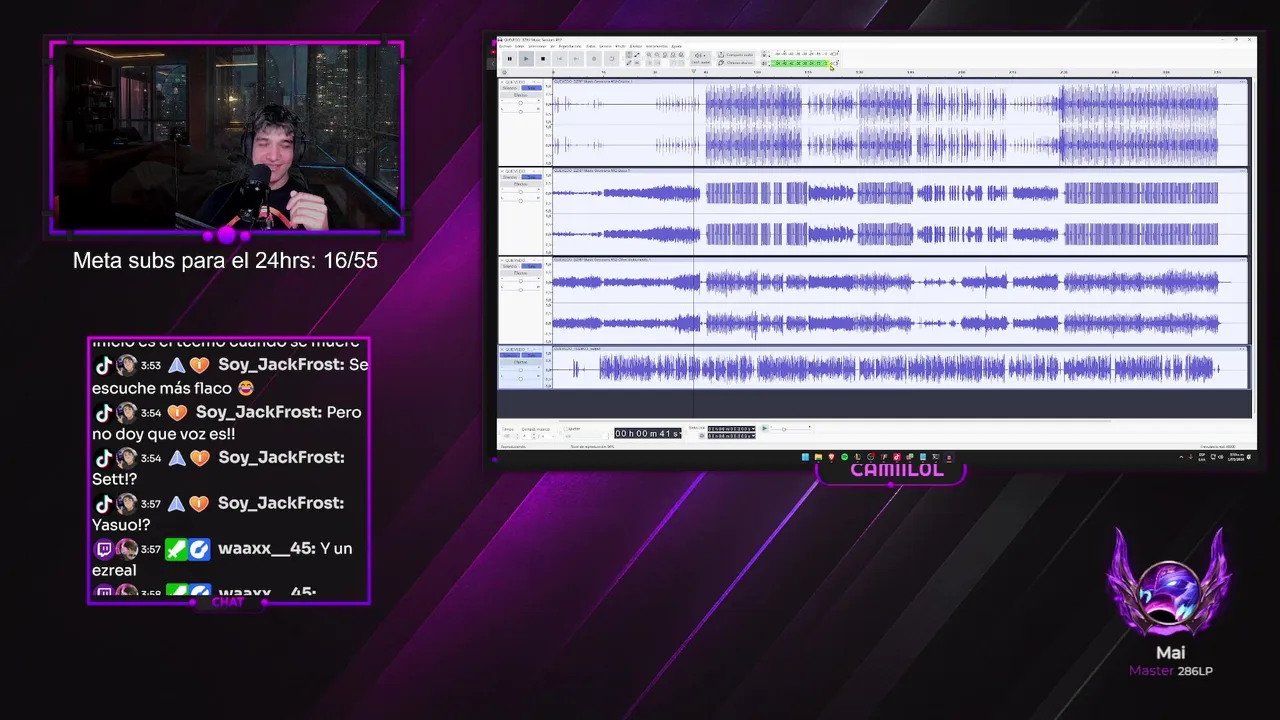The width and height of the screenshot is (1280, 720).
Task: Click the playback meter speaker icon
Action: 765,63
